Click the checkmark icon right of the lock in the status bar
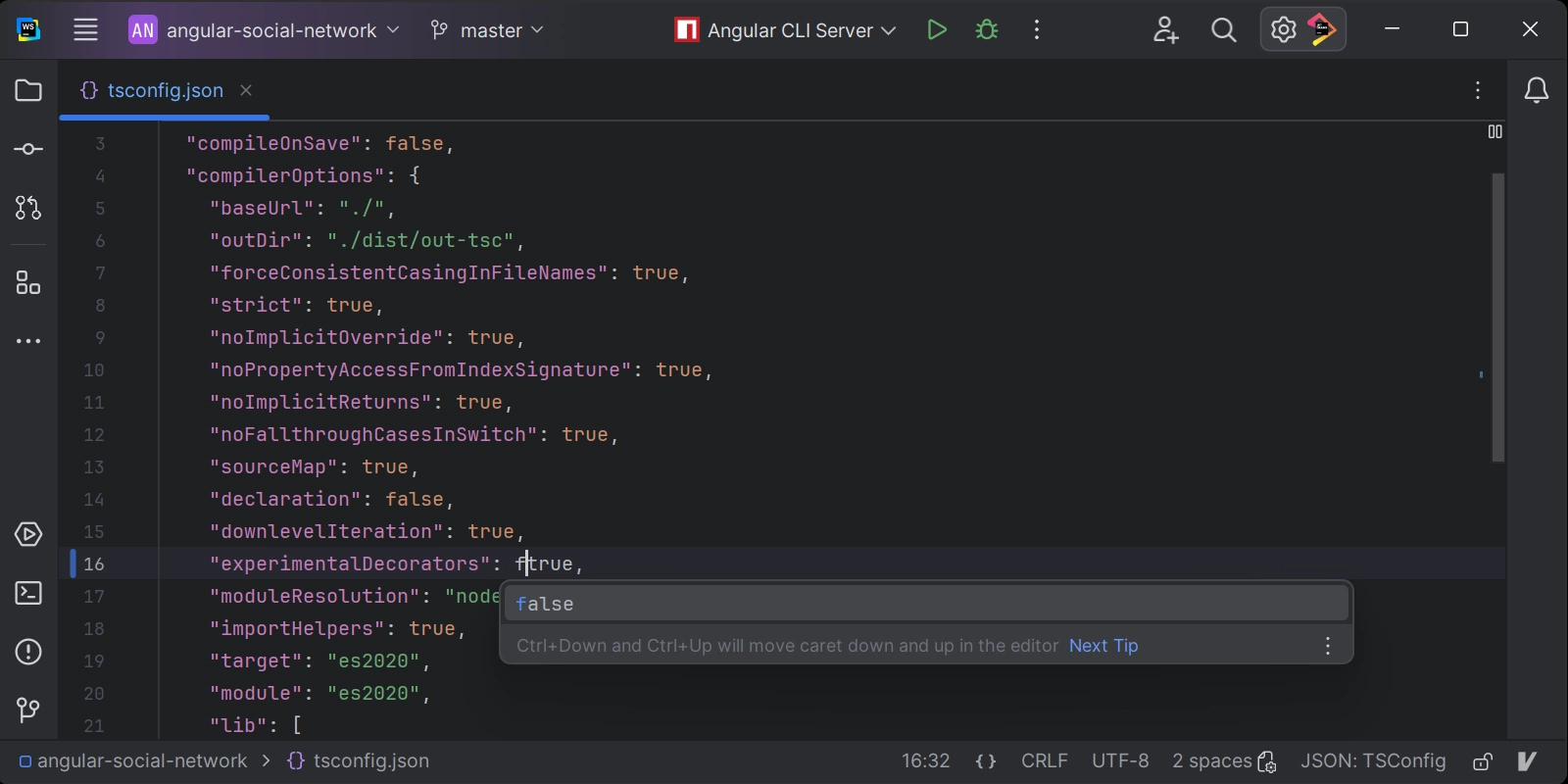Screen dimensions: 1568x784 click(1527, 760)
